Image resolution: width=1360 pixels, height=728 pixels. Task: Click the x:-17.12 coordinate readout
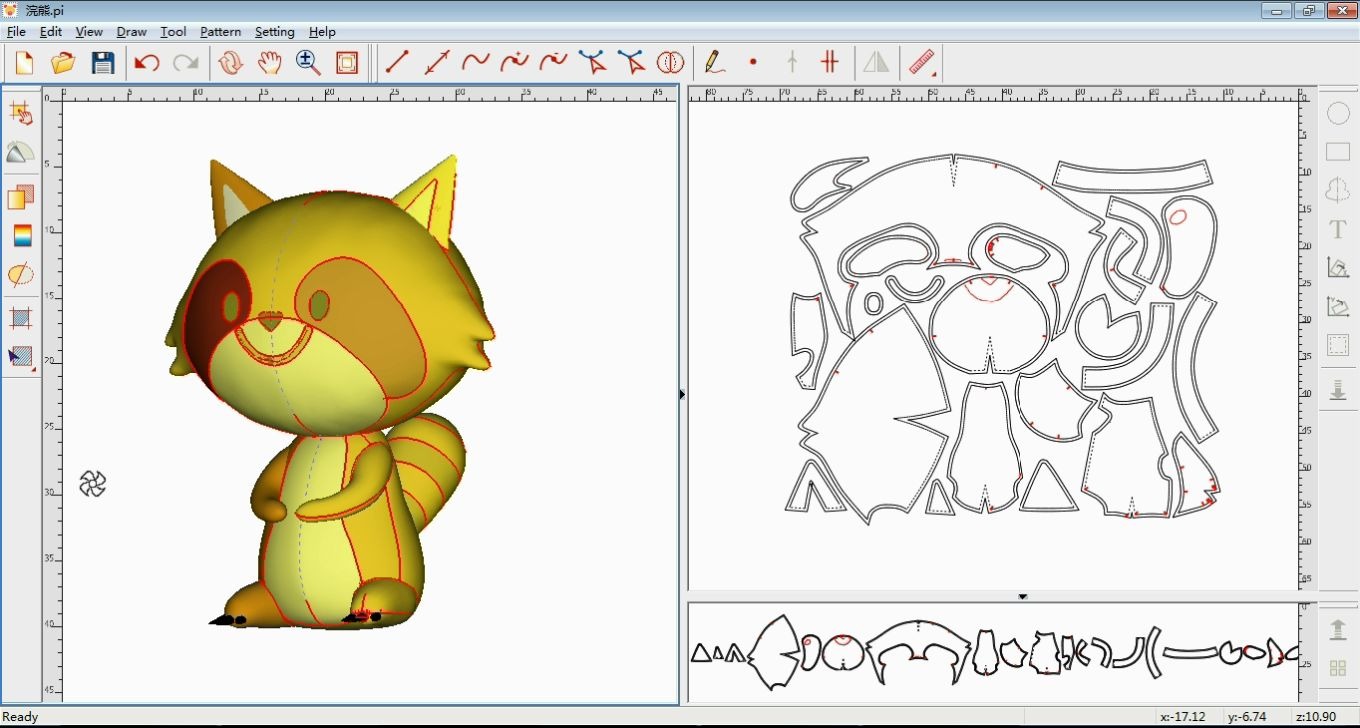point(1182,716)
